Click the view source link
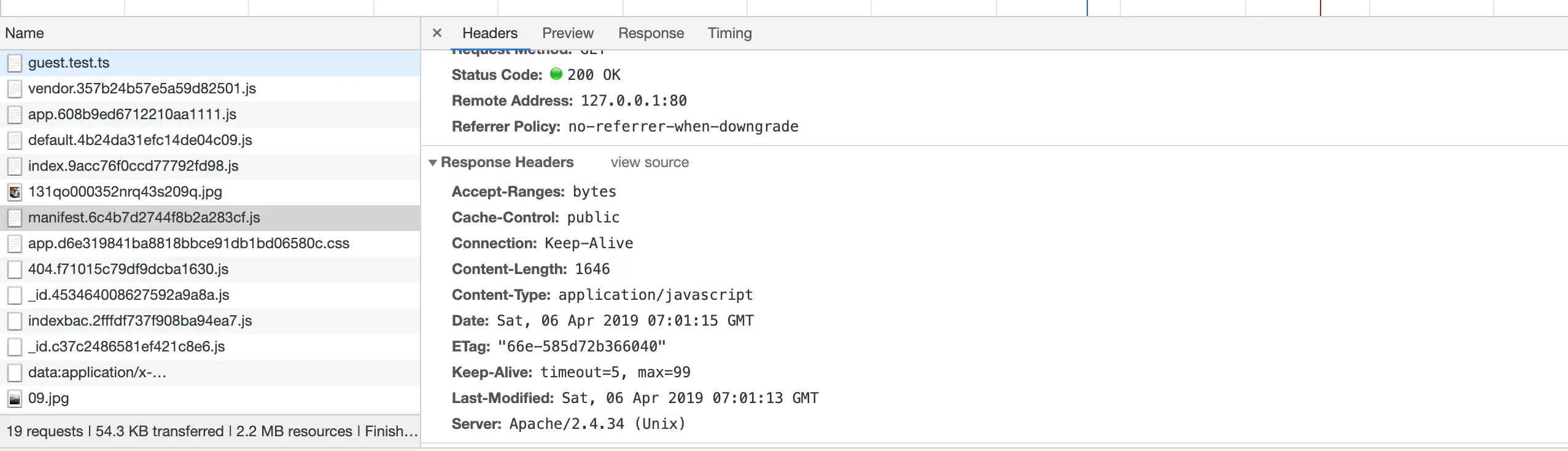The height and width of the screenshot is (451, 1568). (650, 162)
